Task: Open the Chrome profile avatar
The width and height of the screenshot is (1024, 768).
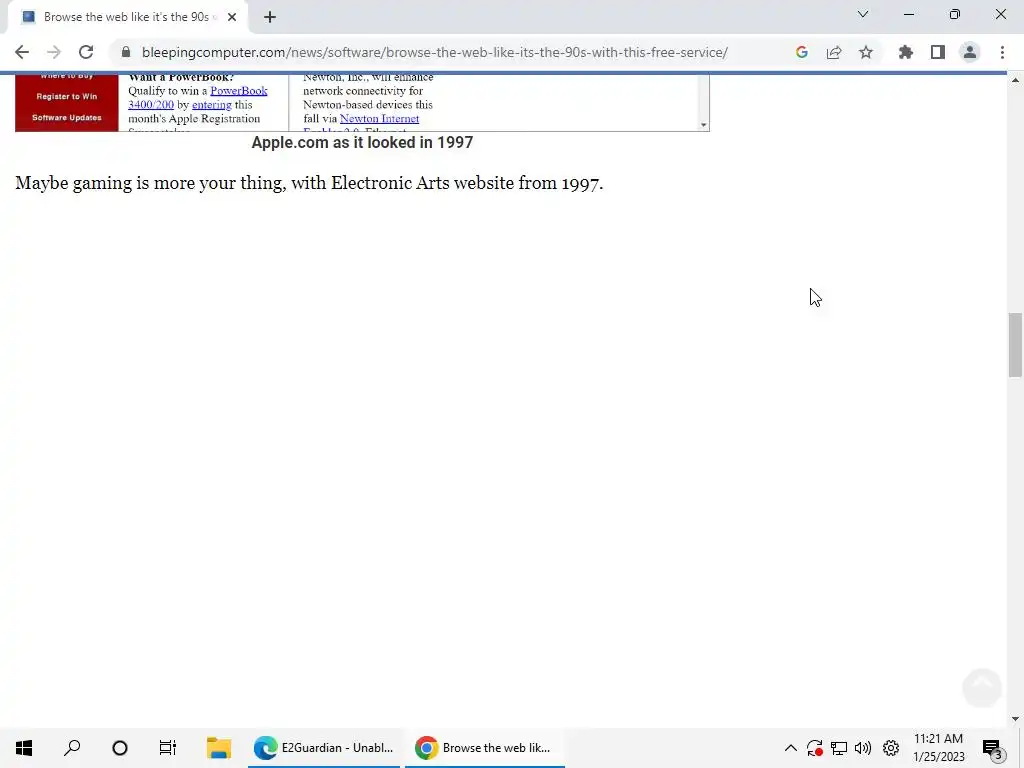Action: (x=970, y=52)
